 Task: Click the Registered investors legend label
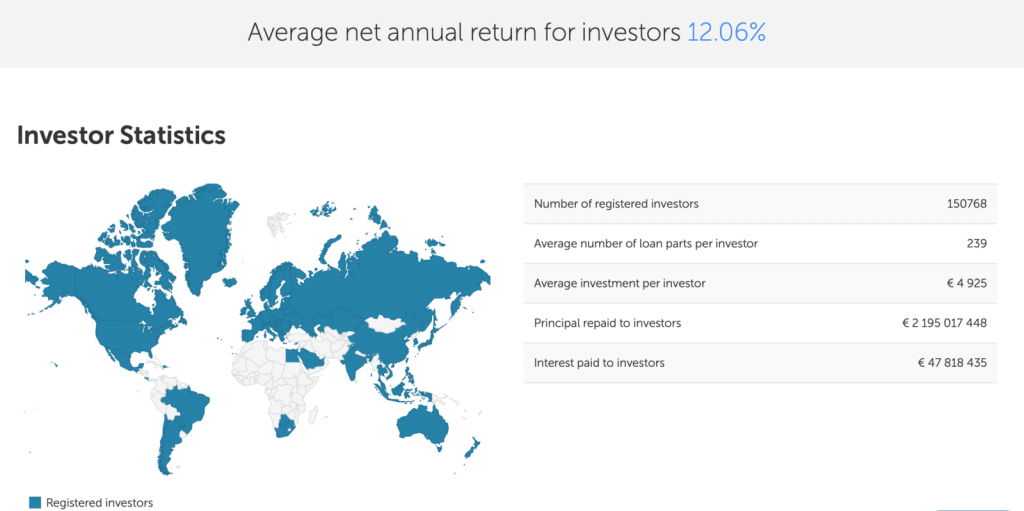pyautogui.click(x=99, y=503)
